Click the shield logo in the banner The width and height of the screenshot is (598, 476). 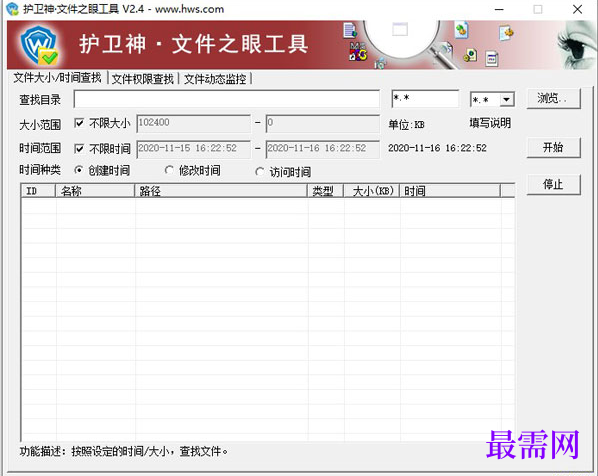coord(39,45)
